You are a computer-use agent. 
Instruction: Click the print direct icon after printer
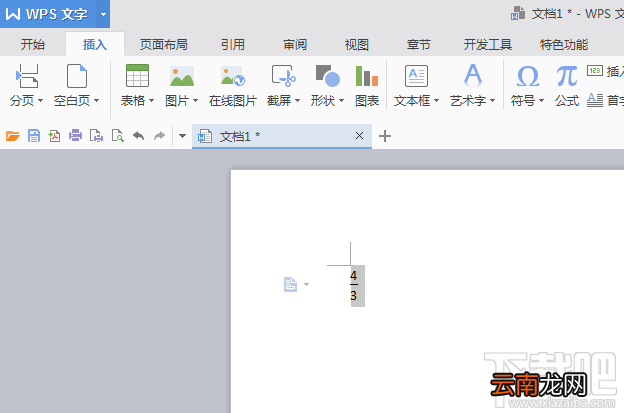[96, 136]
